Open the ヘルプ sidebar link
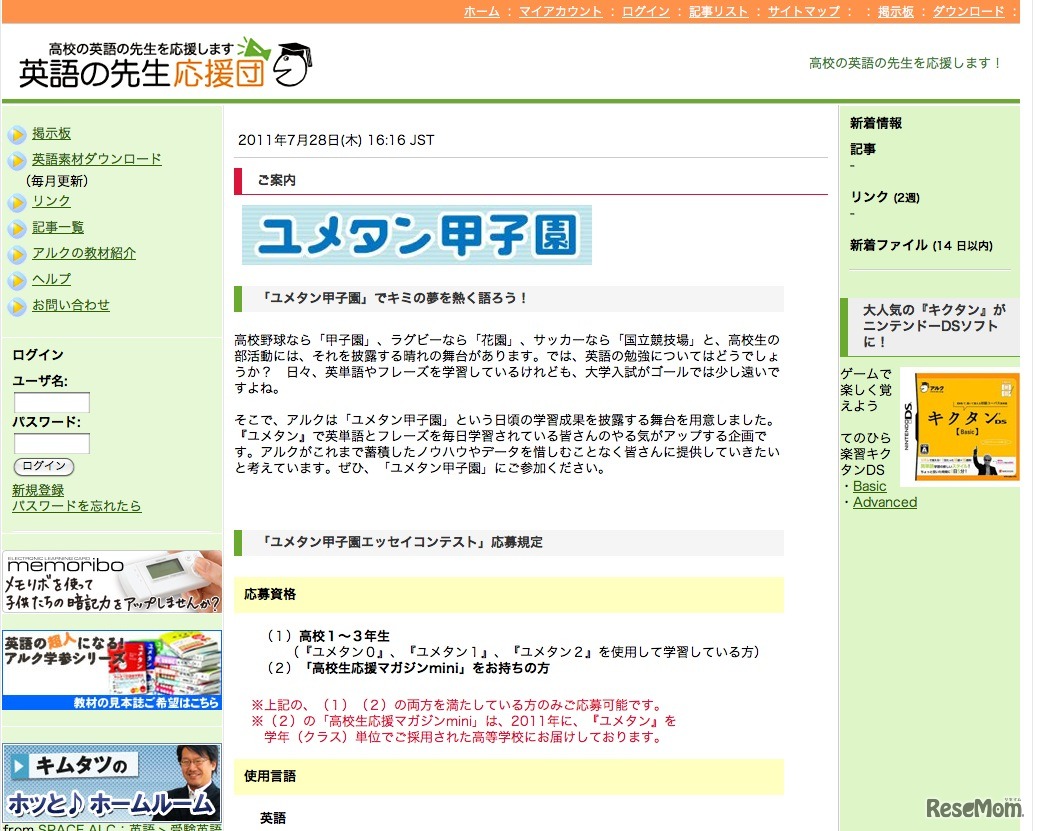 52,279
